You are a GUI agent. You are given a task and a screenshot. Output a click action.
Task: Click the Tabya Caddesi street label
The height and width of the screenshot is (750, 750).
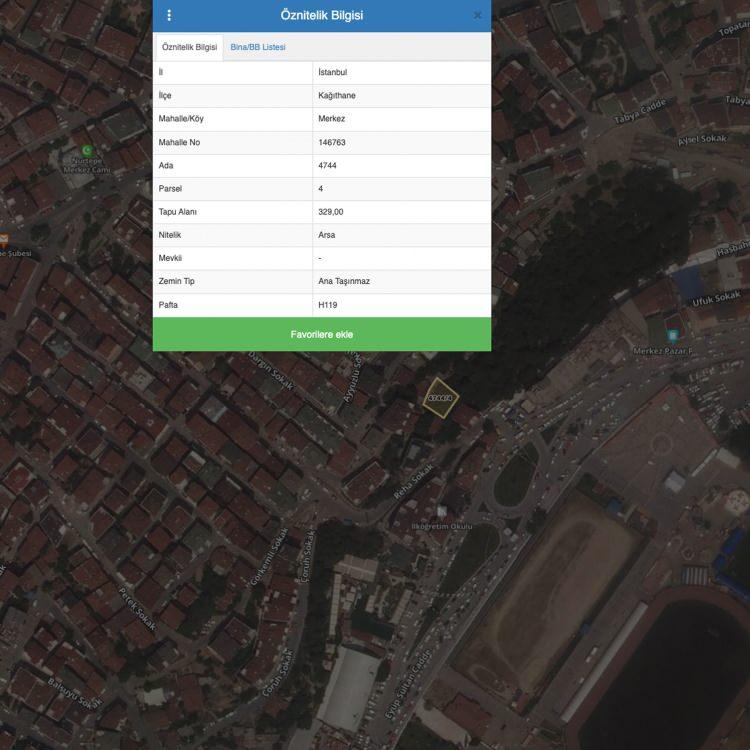click(x=640, y=111)
